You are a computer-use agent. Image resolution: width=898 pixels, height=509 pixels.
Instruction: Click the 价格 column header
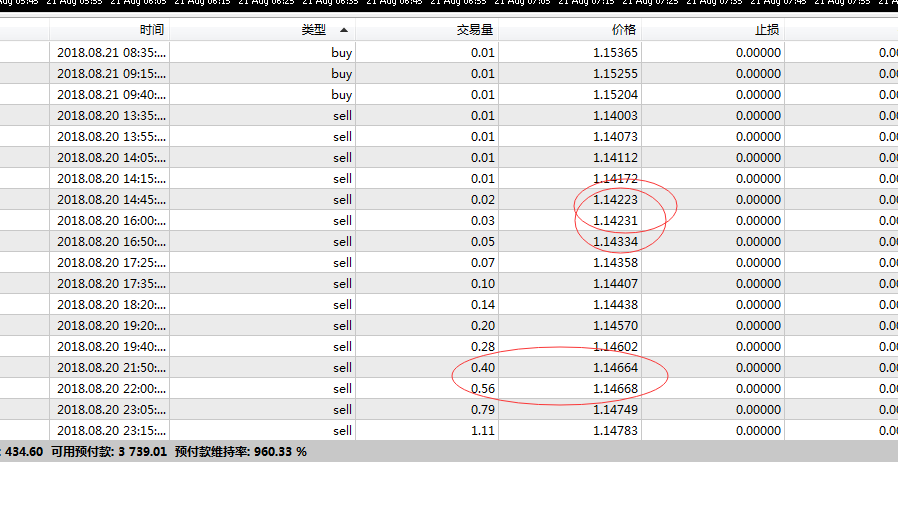[570, 30]
